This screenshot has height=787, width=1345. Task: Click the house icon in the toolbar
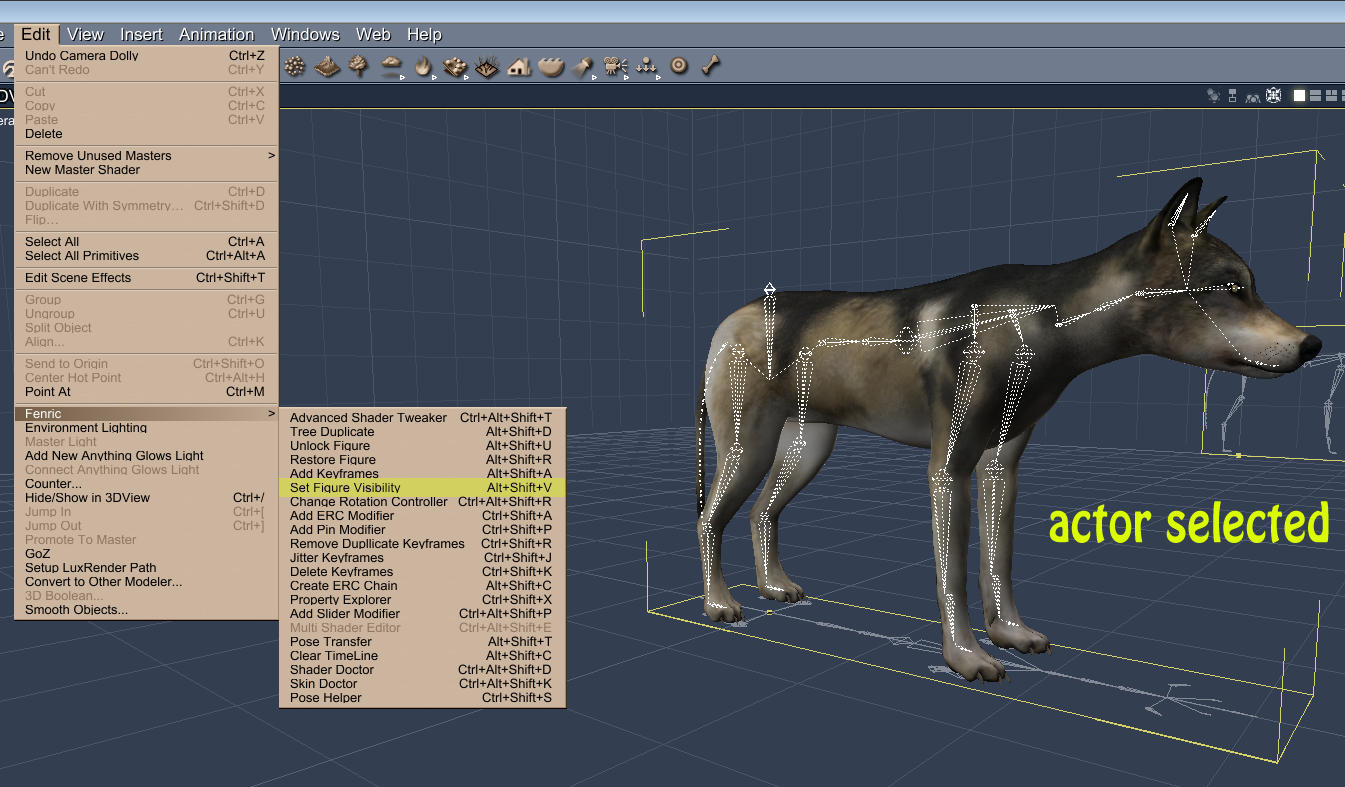519,67
